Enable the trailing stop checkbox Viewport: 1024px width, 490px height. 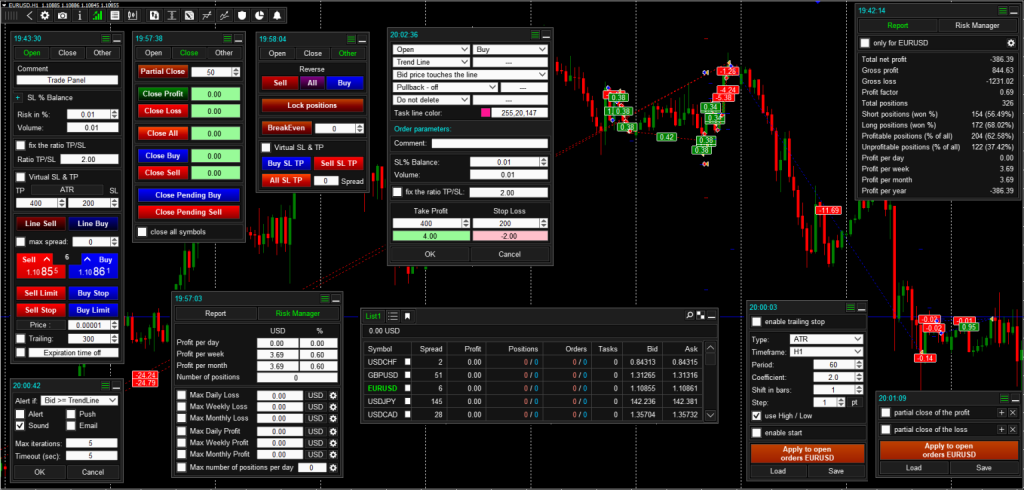point(756,321)
